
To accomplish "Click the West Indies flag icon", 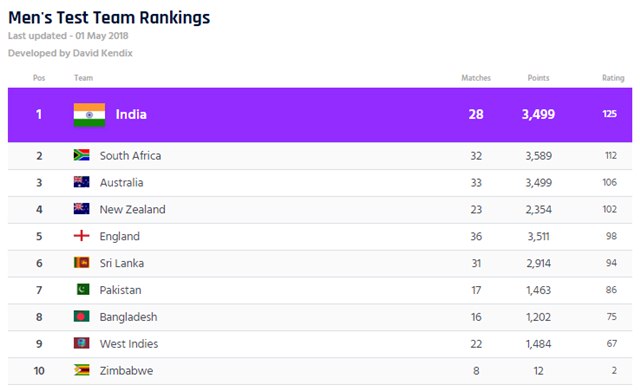I will [x=82, y=343].
